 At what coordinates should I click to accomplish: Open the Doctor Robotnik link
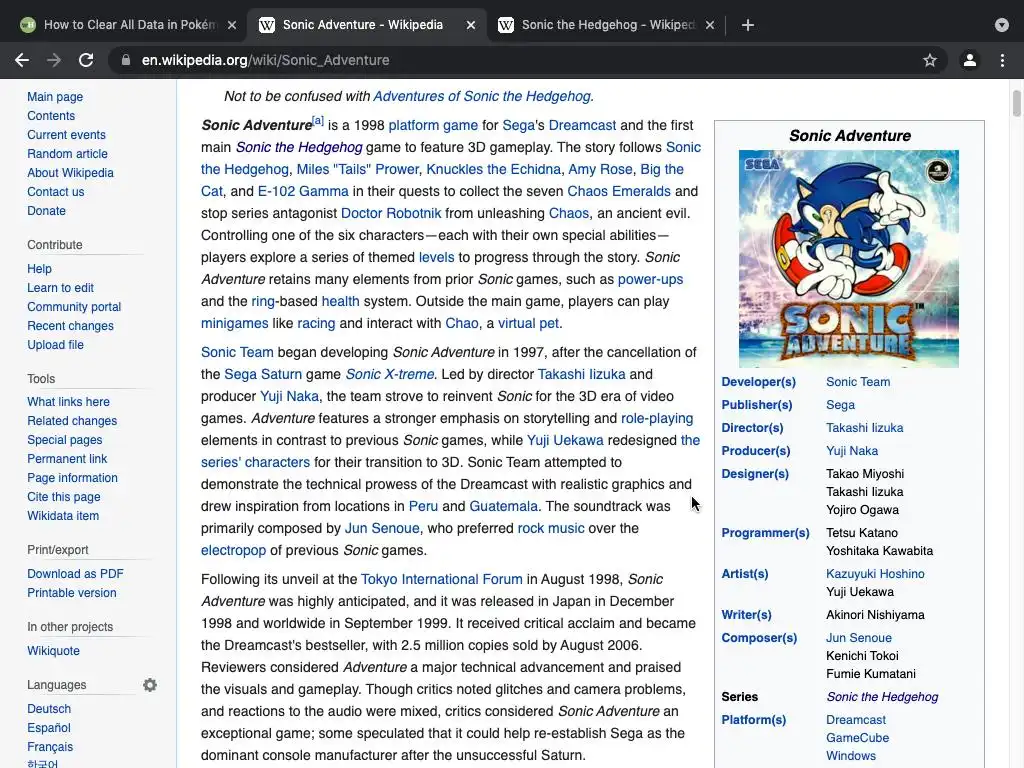point(391,214)
